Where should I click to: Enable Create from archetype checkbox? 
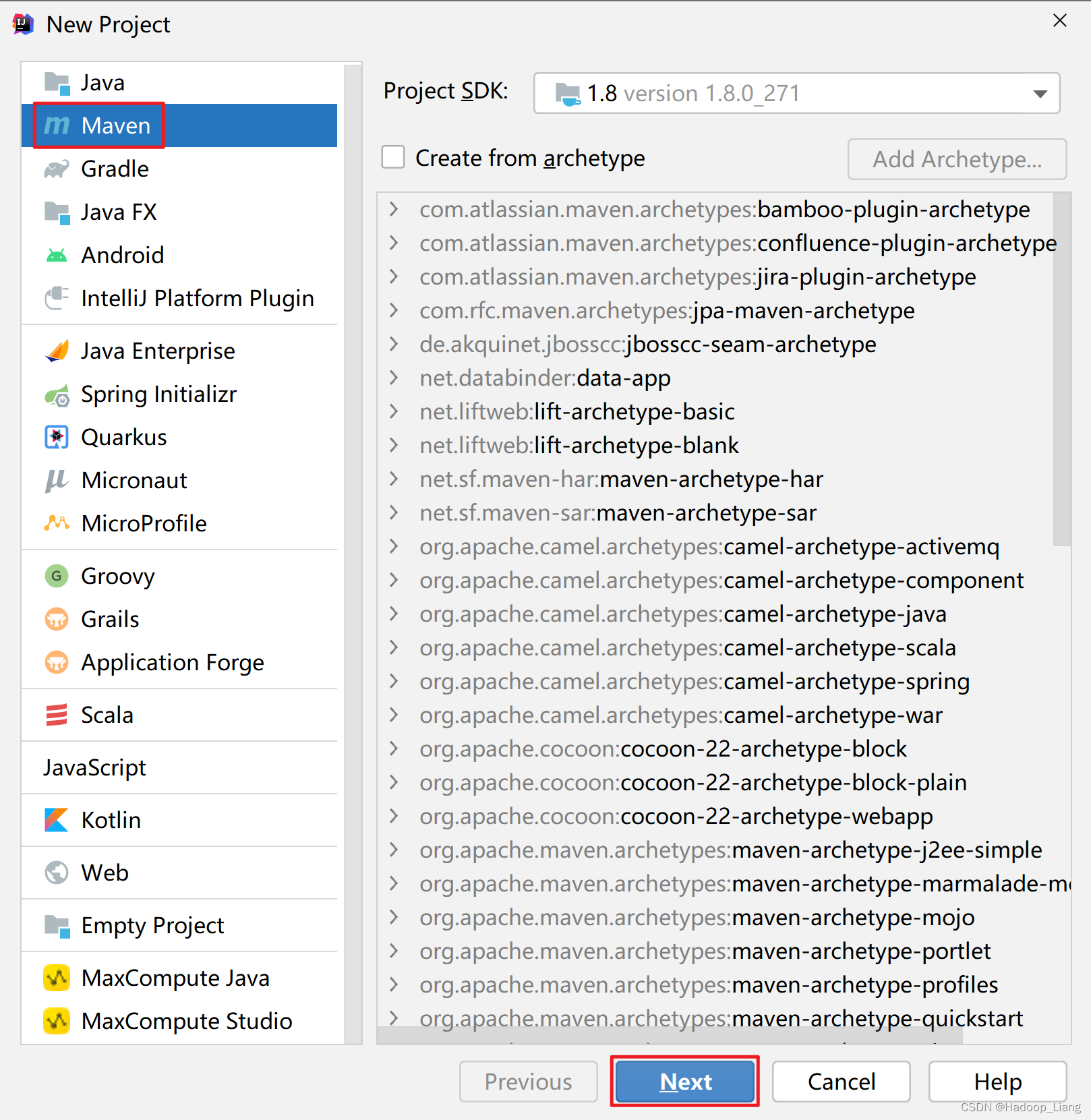[393, 157]
